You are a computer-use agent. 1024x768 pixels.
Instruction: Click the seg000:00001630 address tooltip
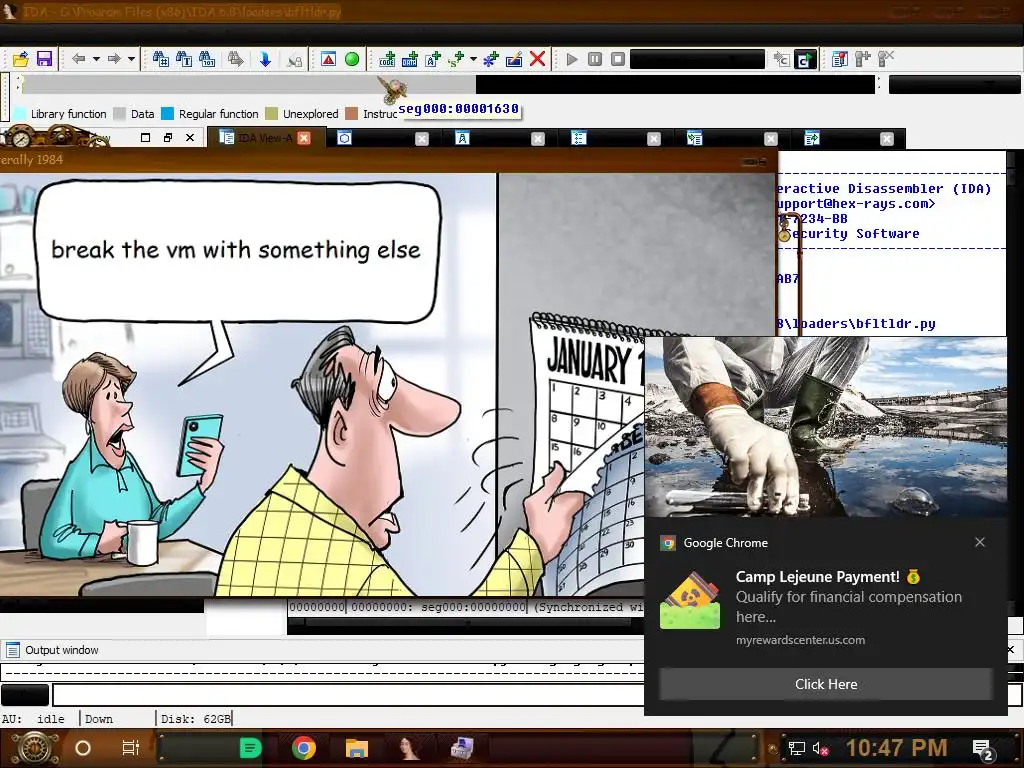point(458,109)
